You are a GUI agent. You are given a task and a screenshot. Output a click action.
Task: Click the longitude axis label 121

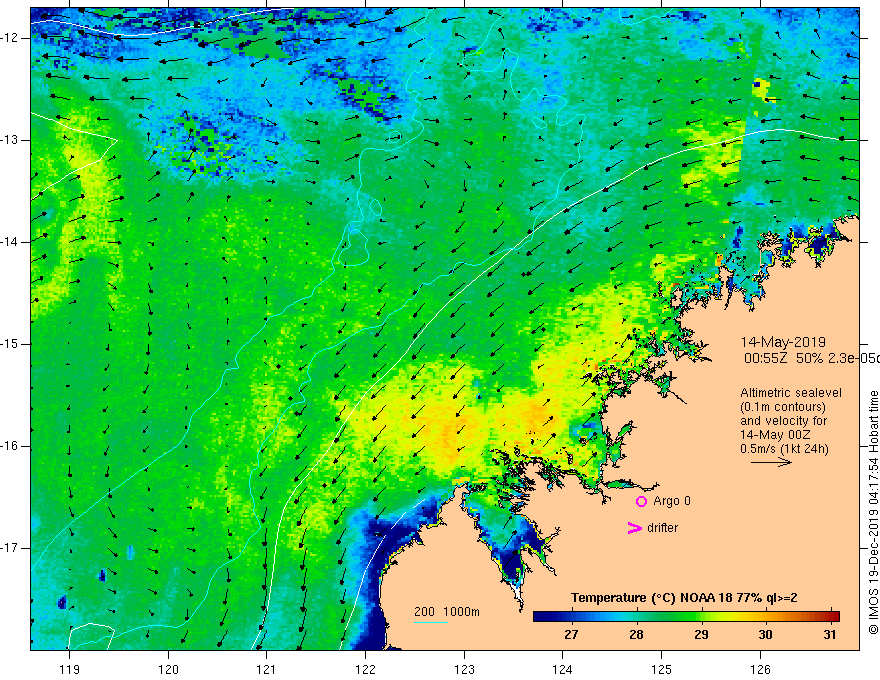[x=267, y=669]
